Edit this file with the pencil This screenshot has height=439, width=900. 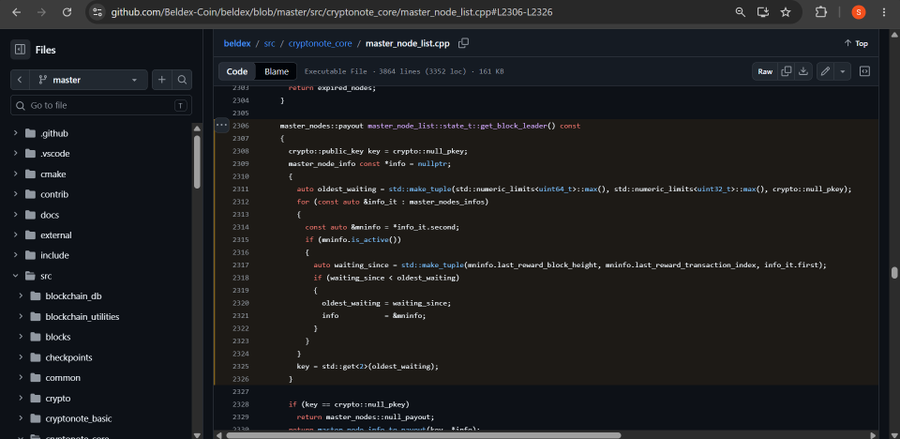click(x=825, y=71)
